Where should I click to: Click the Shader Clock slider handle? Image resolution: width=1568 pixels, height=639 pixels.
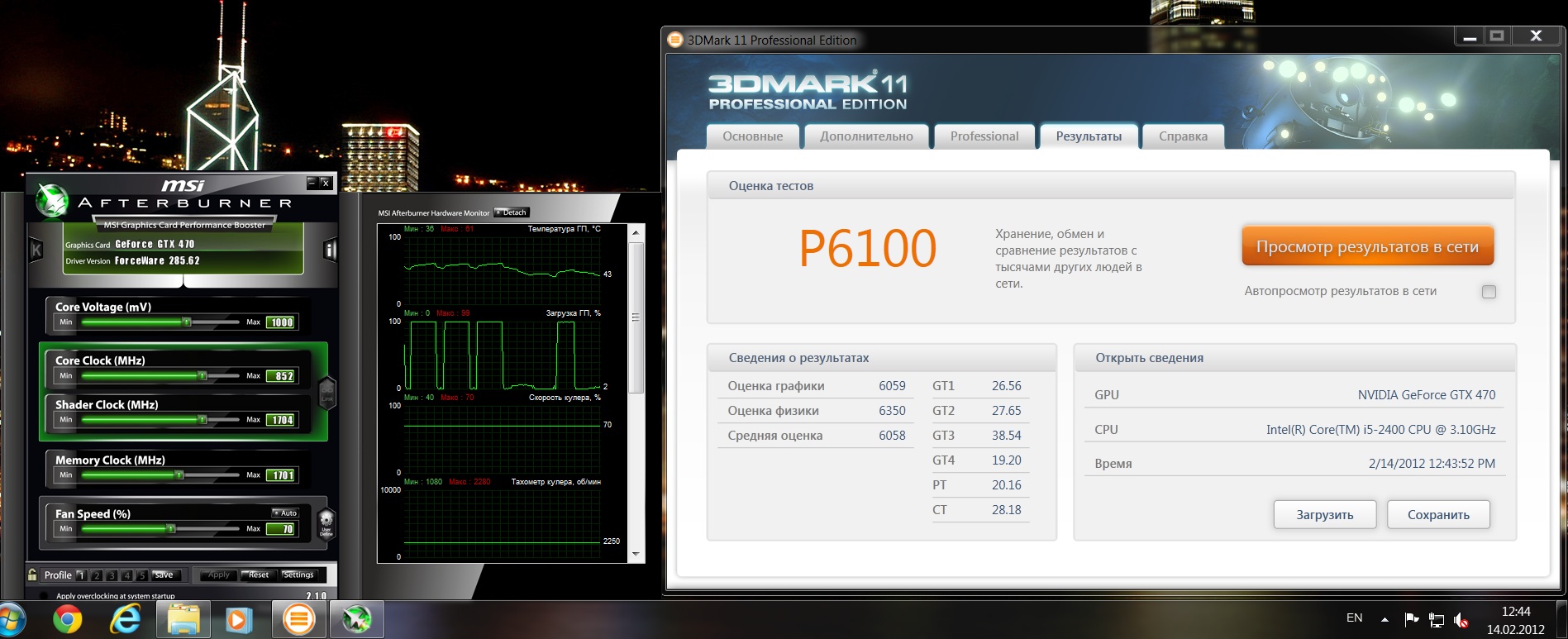point(203,419)
